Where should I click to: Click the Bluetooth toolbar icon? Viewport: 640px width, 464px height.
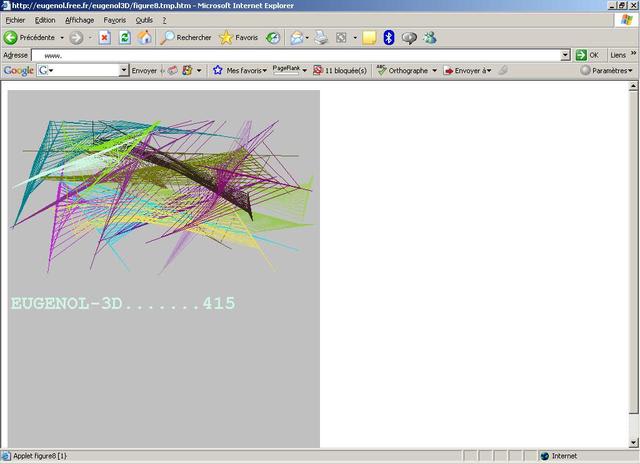389,38
